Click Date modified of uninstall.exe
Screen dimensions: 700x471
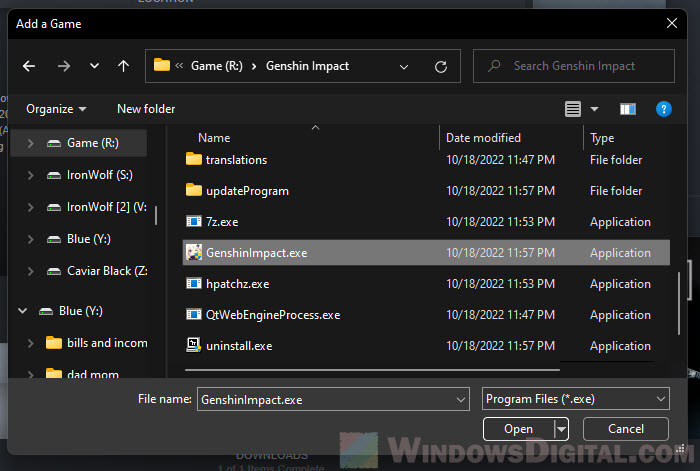pyautogui.click(x=500, y=346)
